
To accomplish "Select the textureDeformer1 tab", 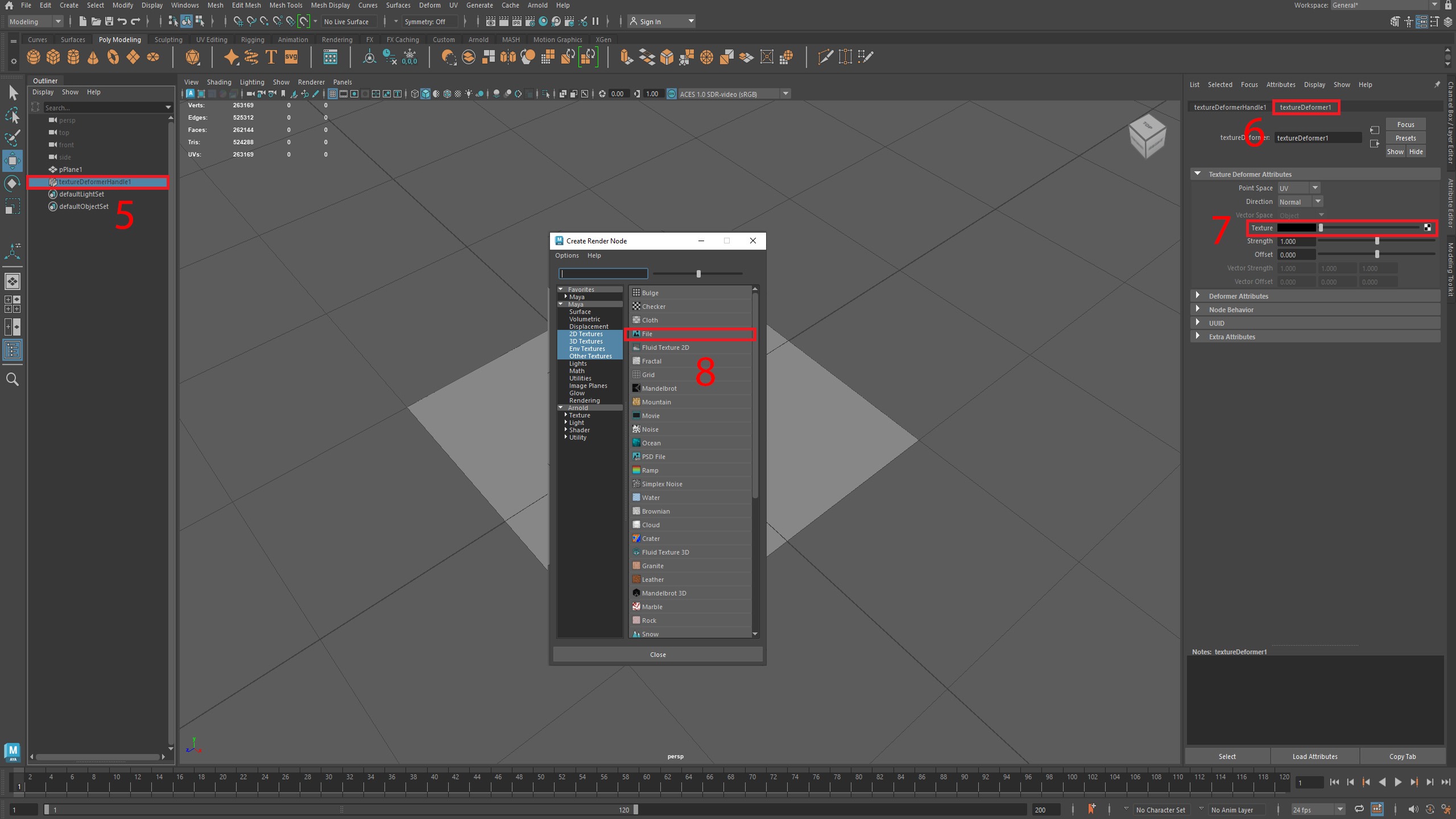I will [x=1305, y=107].
